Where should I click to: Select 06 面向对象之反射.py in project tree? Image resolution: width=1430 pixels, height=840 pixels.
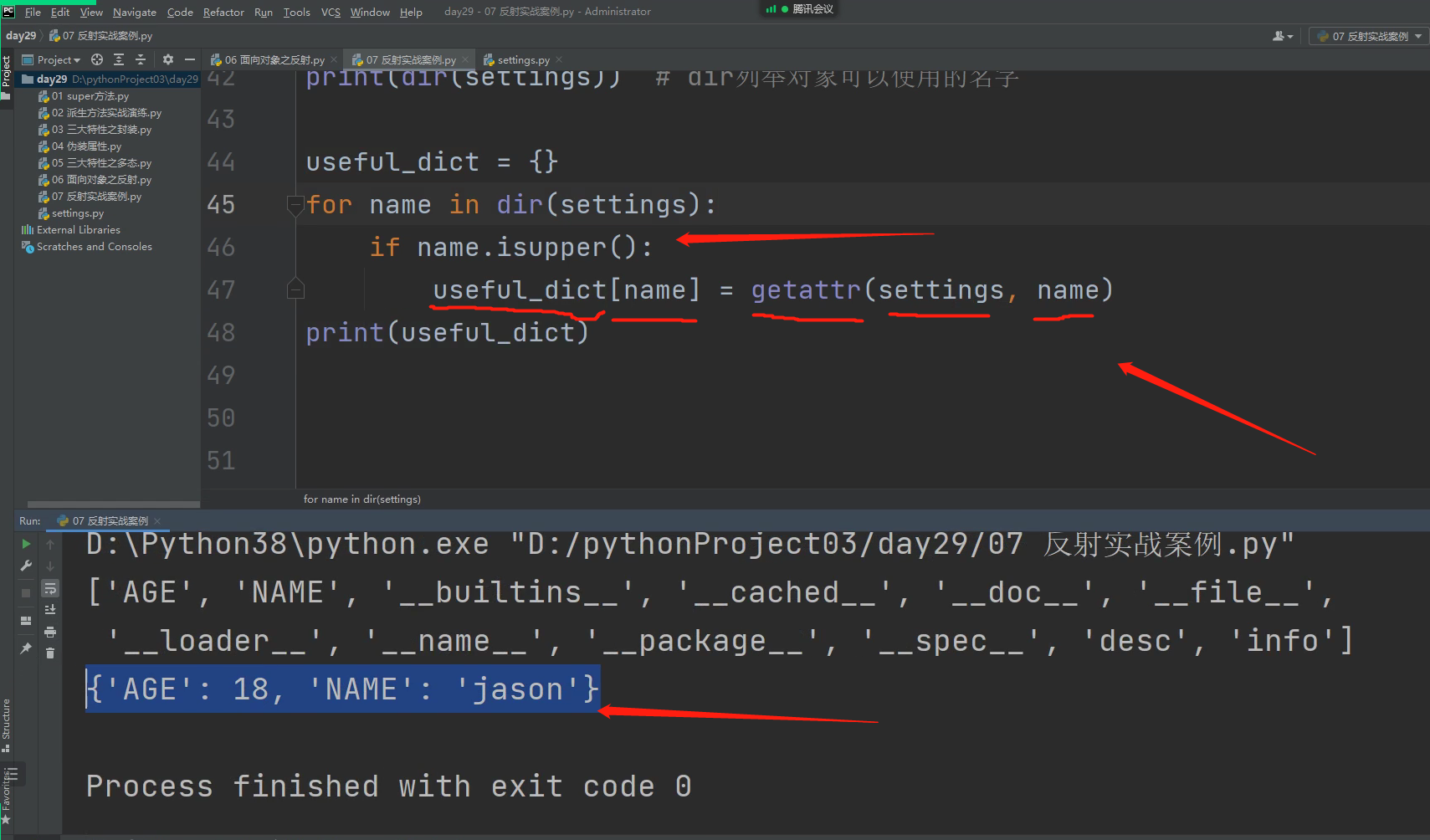pos(95,180)
